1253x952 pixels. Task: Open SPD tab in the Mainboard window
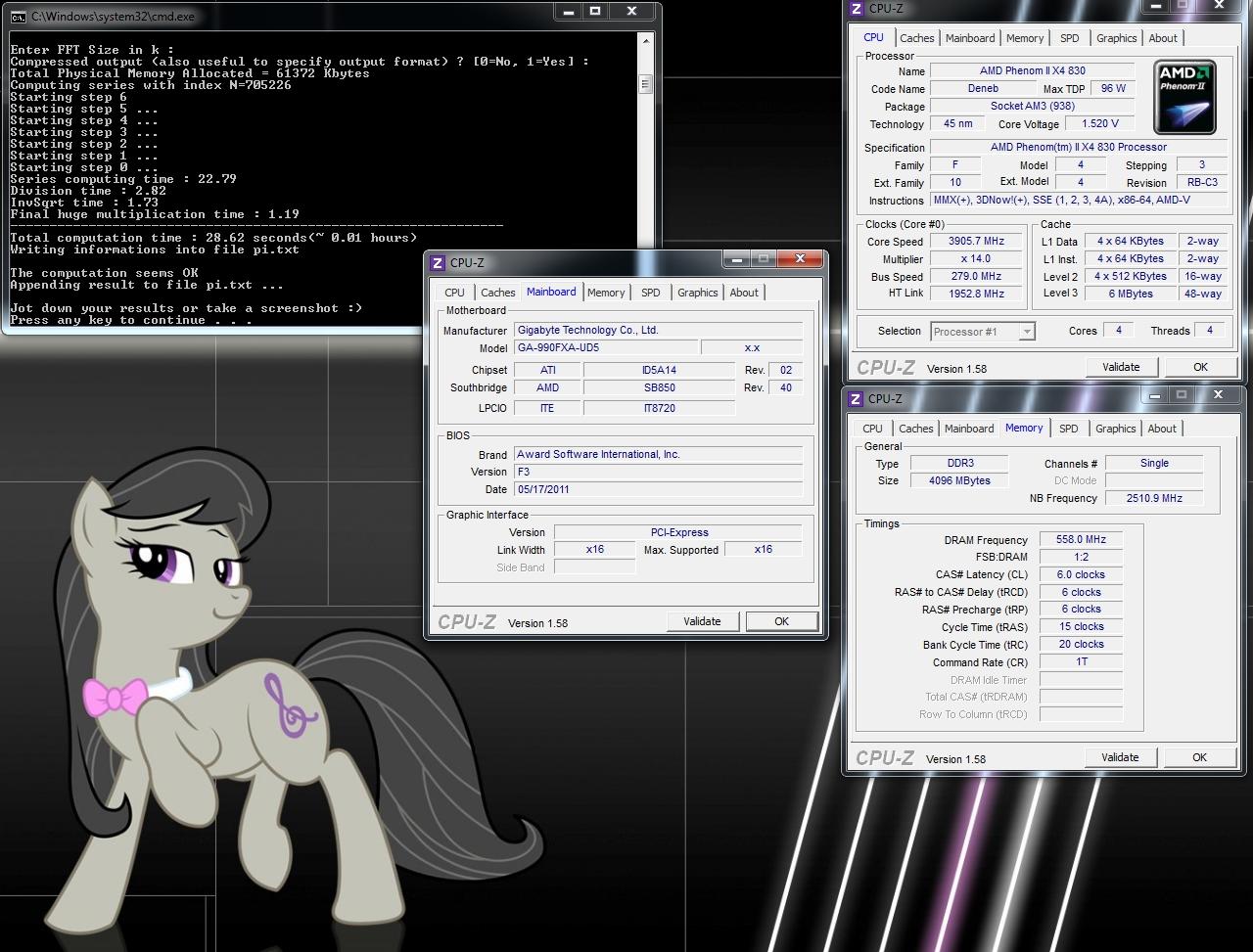coord(651,293)
